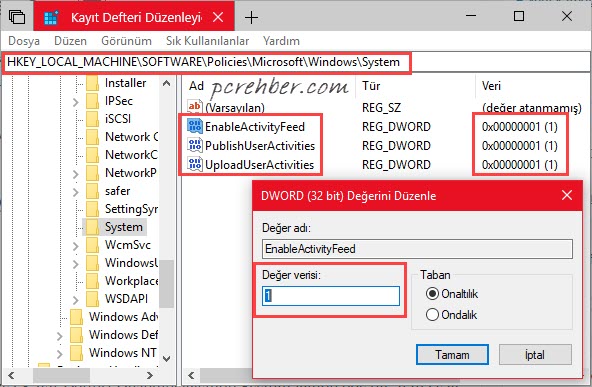Viewport: 592px width, 387px height.
Task: Click values pane scroll left arrow
Action: pyautogui.click(x=191, y=375)
